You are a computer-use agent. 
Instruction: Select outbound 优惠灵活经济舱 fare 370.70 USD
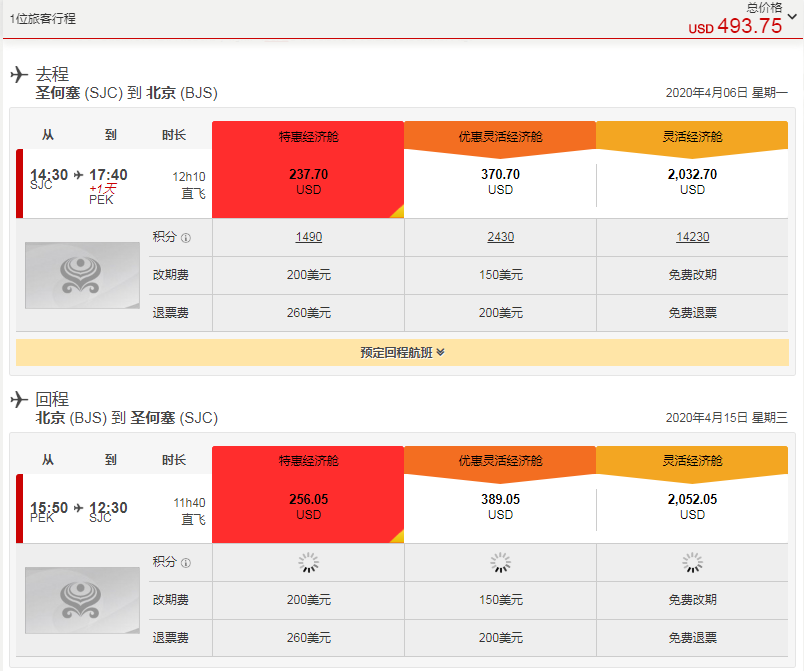(x=500, y=182)
